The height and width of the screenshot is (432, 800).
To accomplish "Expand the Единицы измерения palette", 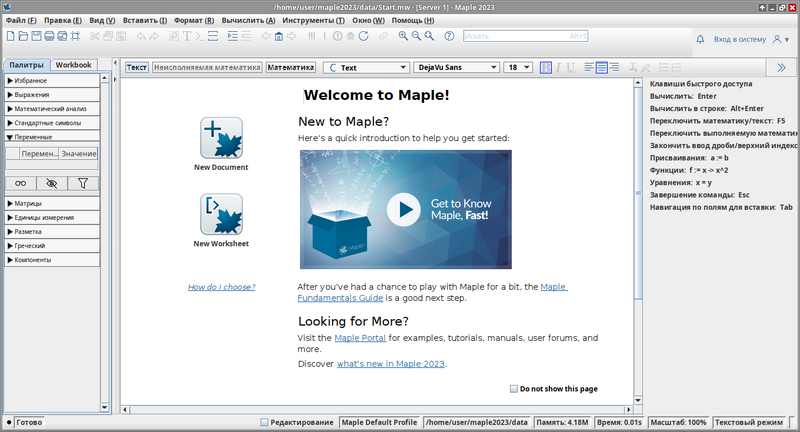I will click(52, 217).
